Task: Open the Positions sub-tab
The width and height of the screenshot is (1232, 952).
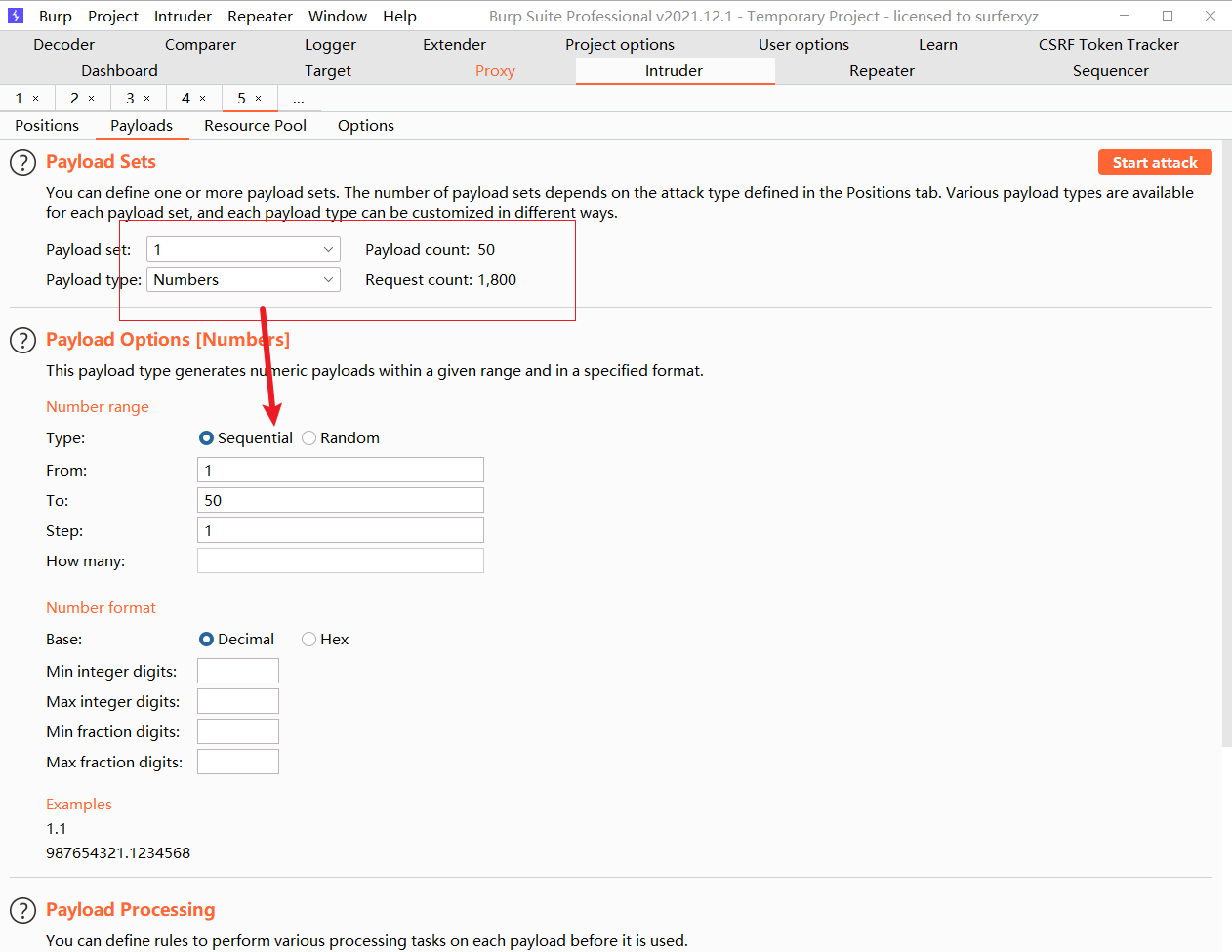Action: point(47,126)
